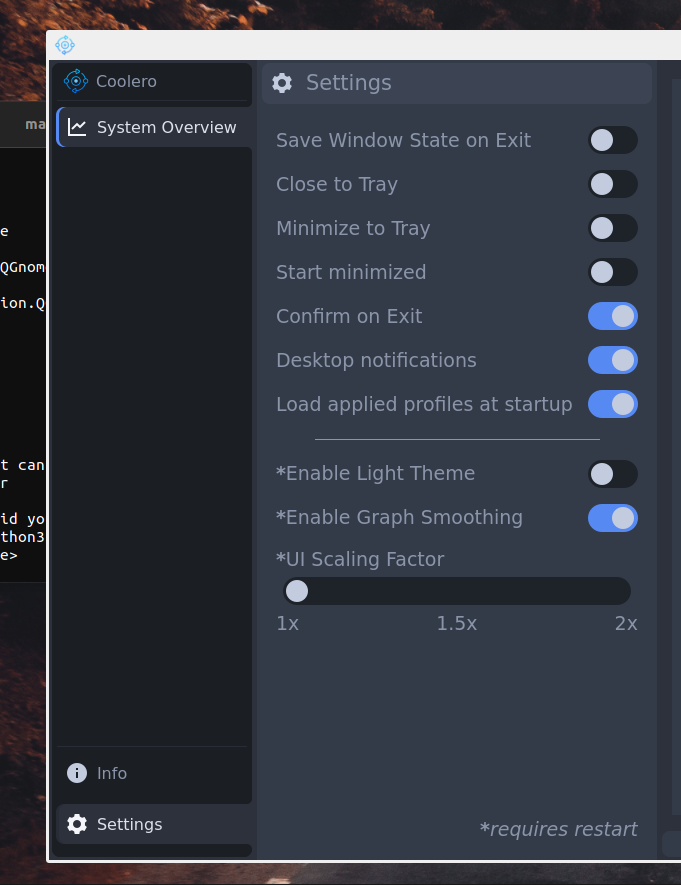Toggle Save Window State on Exit
The width and height of the screenshot is (681, 885).
click(x=612, y=140)
